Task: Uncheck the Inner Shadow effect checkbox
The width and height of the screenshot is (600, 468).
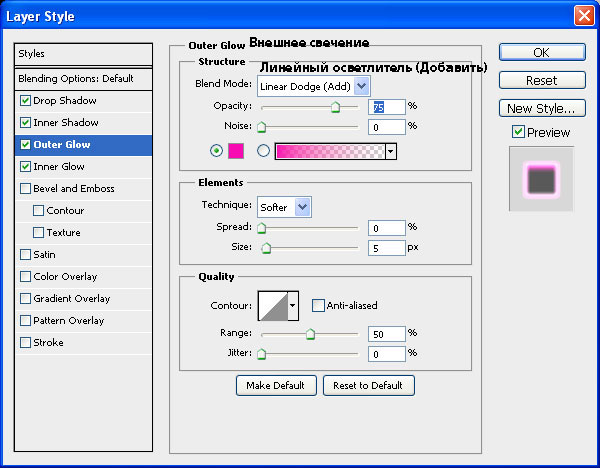Action: pyautogui.click(x=25, y=122)
